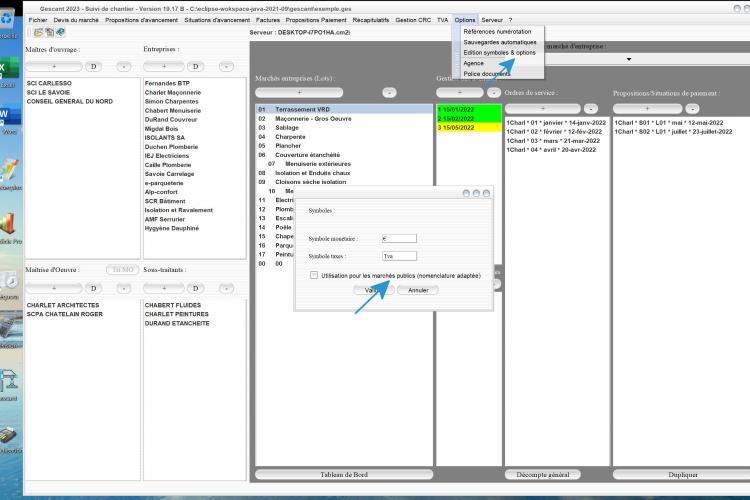The height and width of the screenshot is (500, 750).
Task: Select the yellow 3 15/05/2022 entry
Action: coord(469,128)
